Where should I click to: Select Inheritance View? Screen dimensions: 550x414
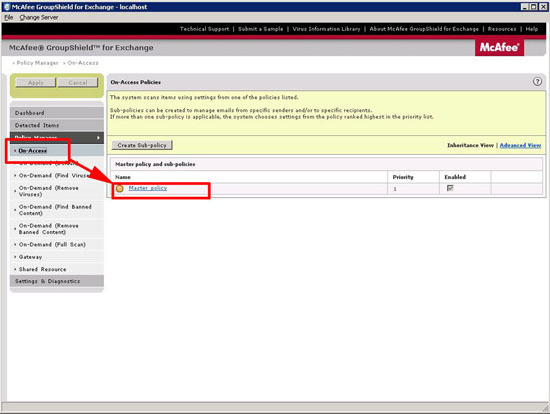470,145
